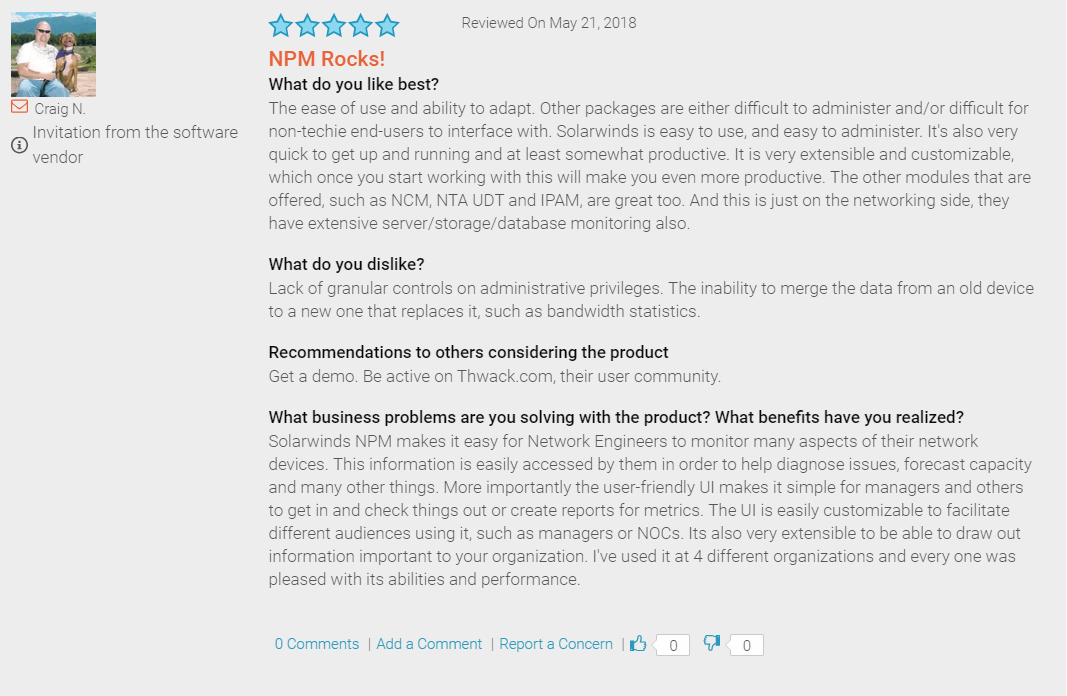Click the fifth rating star
Viewport: 1067px width, 696px height.
pyautogui.click(x=387, y=25)
